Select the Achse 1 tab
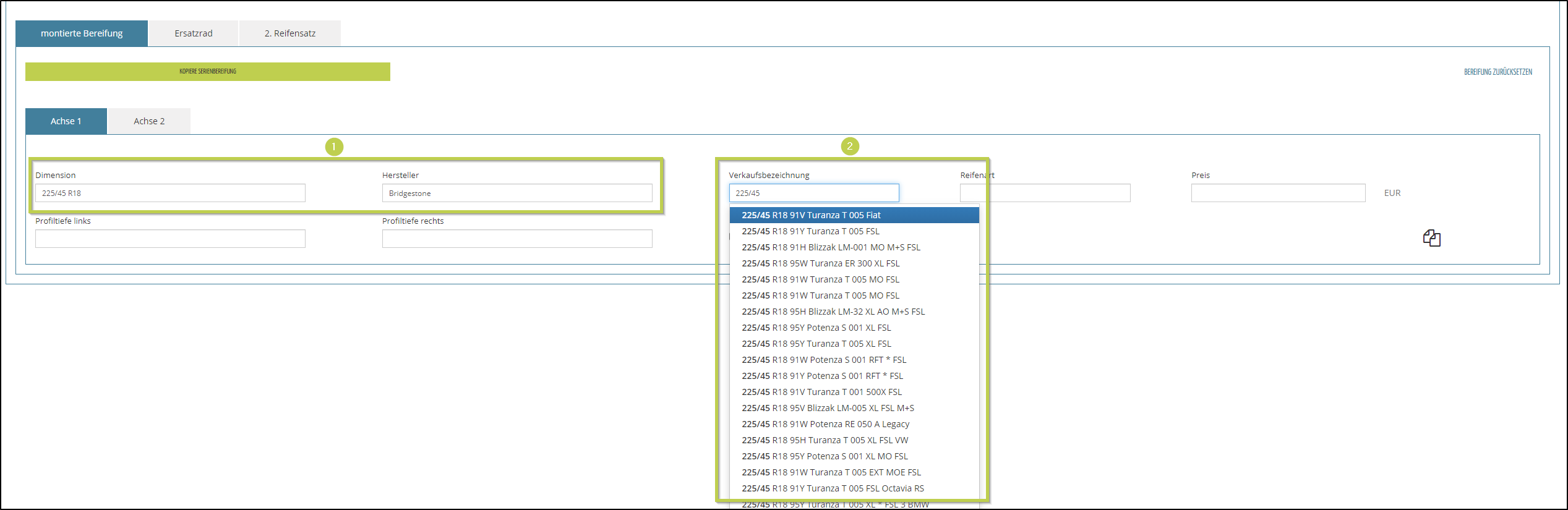The width and height of the screenshot is (1568, 510). 66,121
